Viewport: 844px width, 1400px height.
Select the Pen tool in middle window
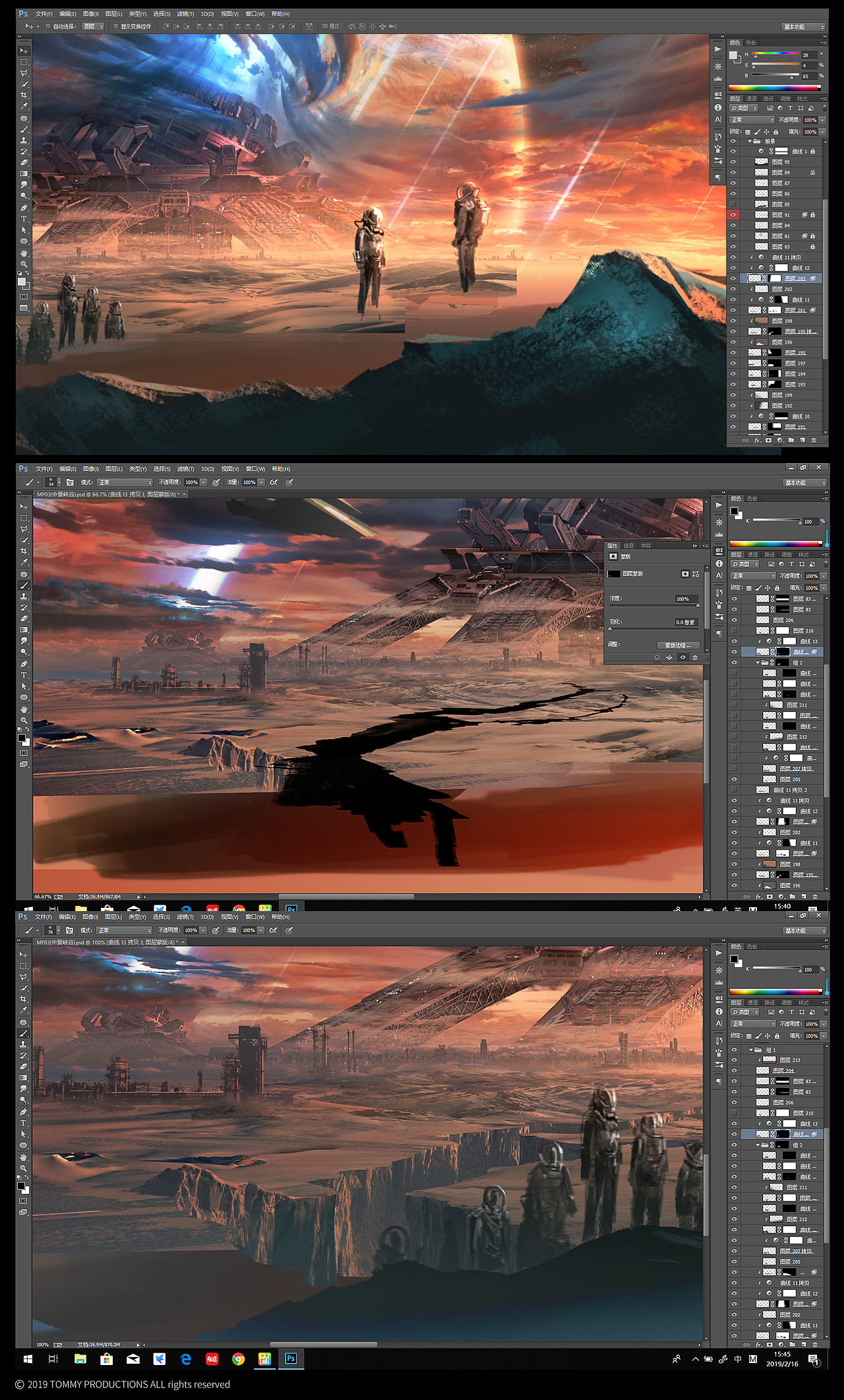[x=24, y=664]
